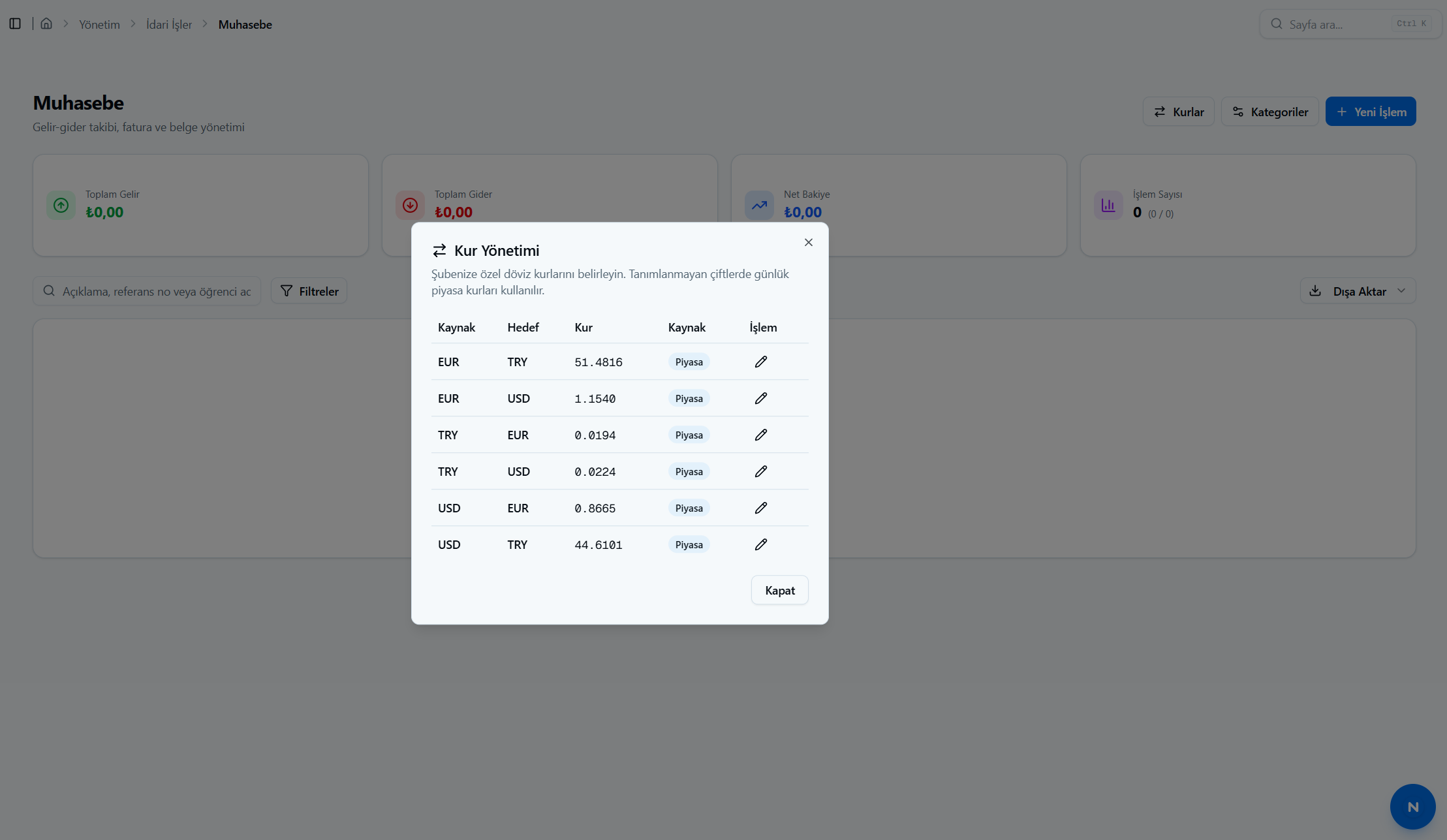Close the Kur Yönetimi dialog with X
The height and width of the screenshot is (840, 1447).
pos(809,242)
